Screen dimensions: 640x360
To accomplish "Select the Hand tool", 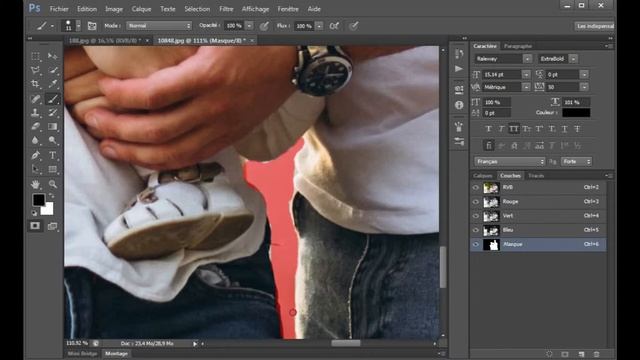I will 36,184.
